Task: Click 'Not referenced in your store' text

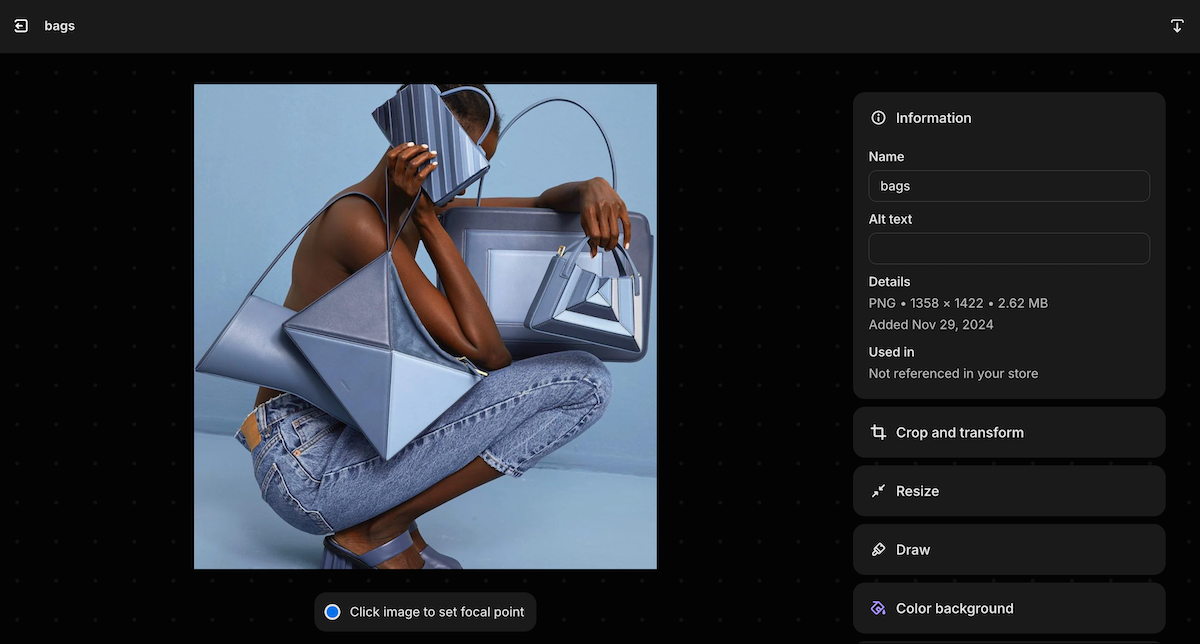Action: [953, 373]
